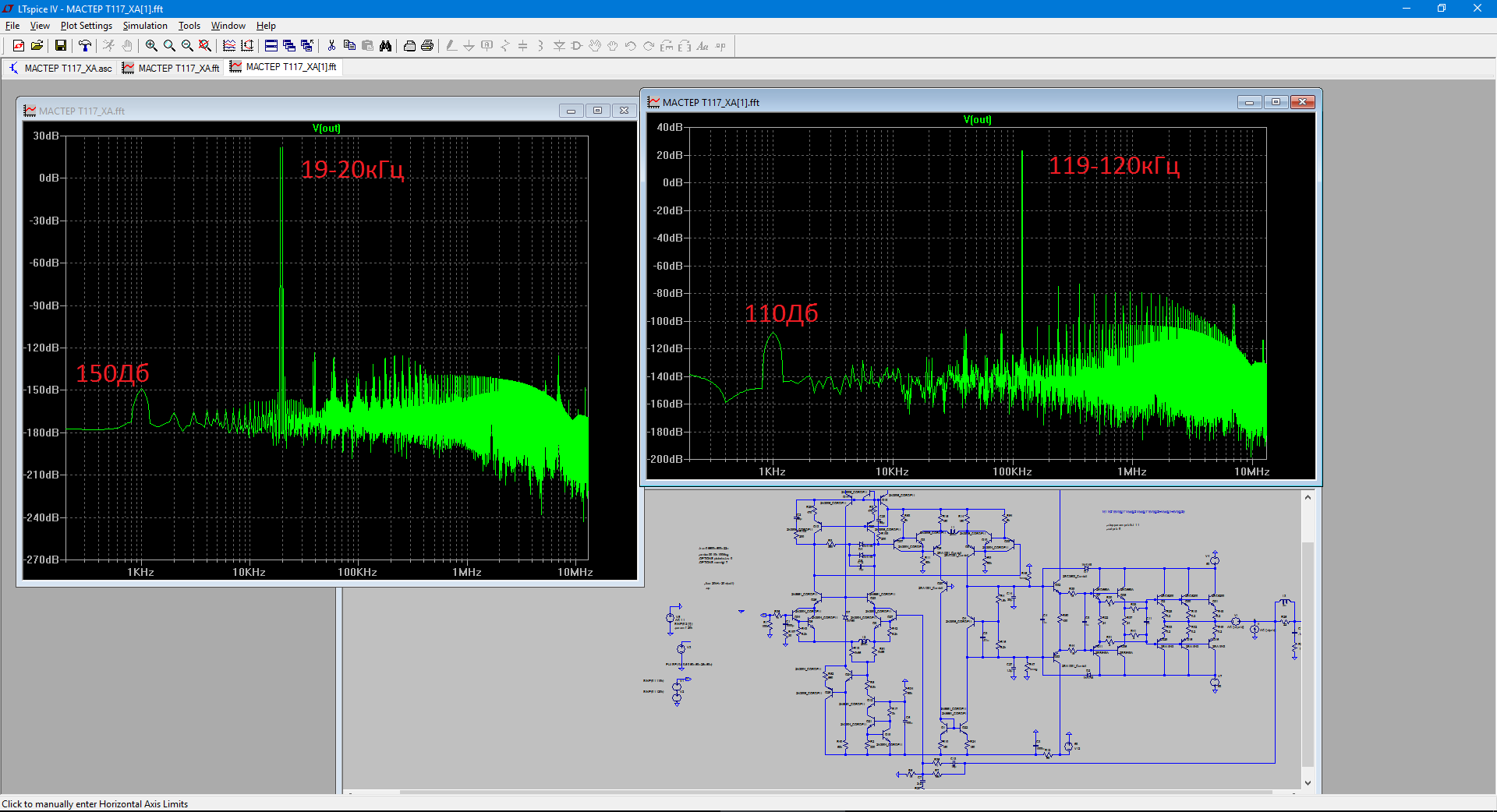This screenshot has width=1497, height=812.
Task: Click the binoculars Find icon
Action: click(x=385, y=46)
